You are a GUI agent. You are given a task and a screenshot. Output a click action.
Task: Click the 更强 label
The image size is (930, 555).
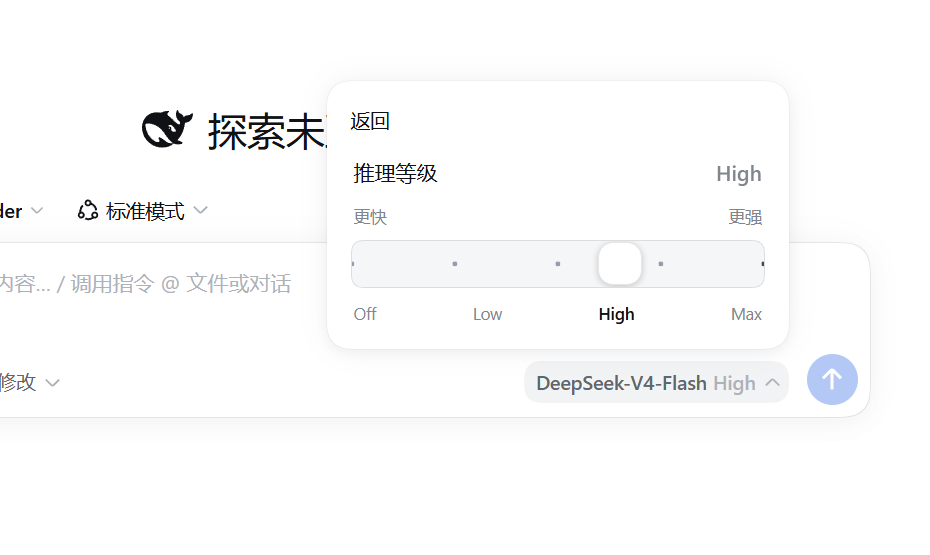745,217
